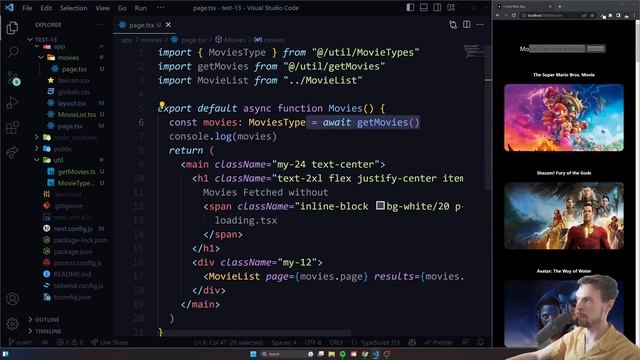The height and width of the screenshot is (360, 640).
Task: Open globals.css in explorer
Action: click(73, 92)
